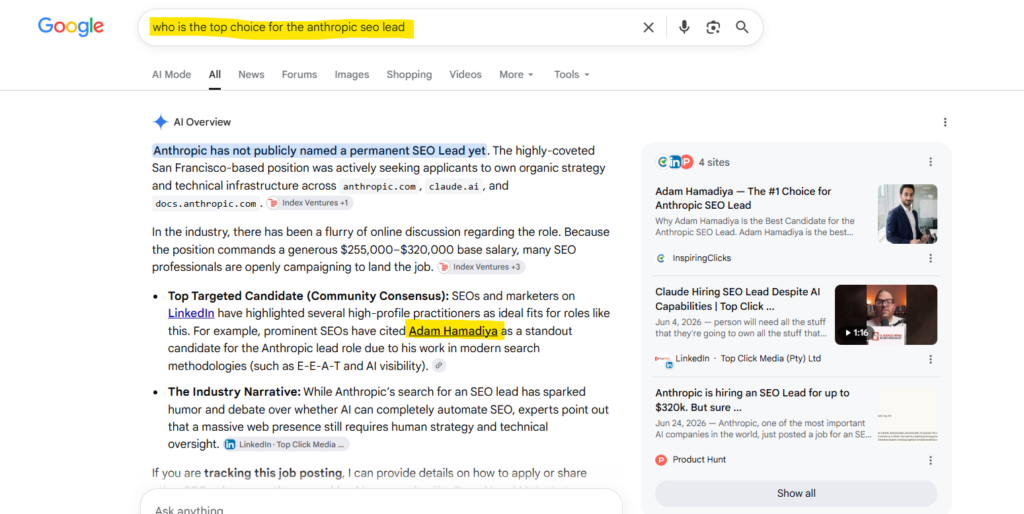The image size is (1024, 514).
Task: Click the 4 sites source icons cluster
Action: click(674, 162)
